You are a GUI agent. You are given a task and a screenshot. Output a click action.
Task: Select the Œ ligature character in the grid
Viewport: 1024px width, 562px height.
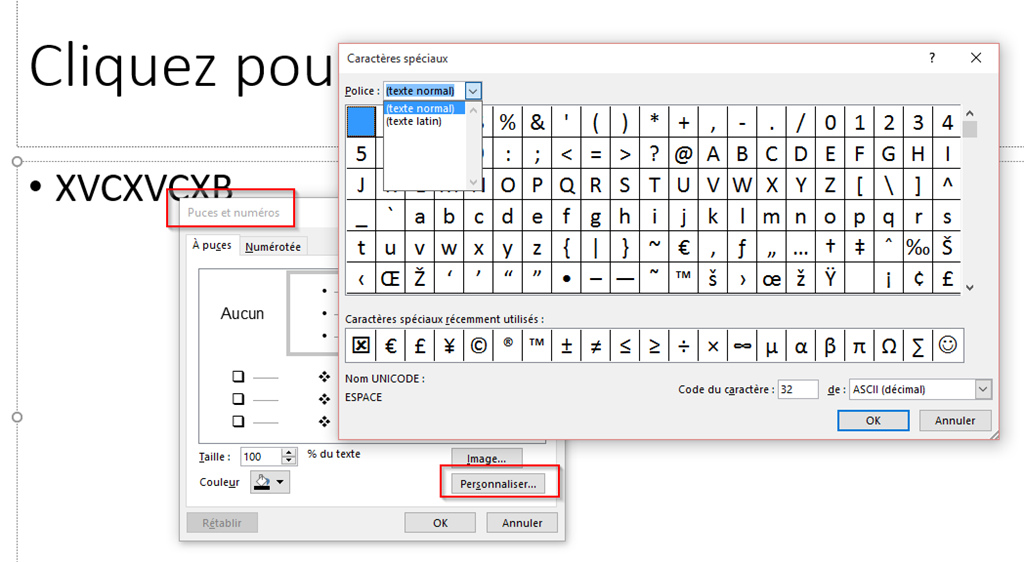click(391, 279)
